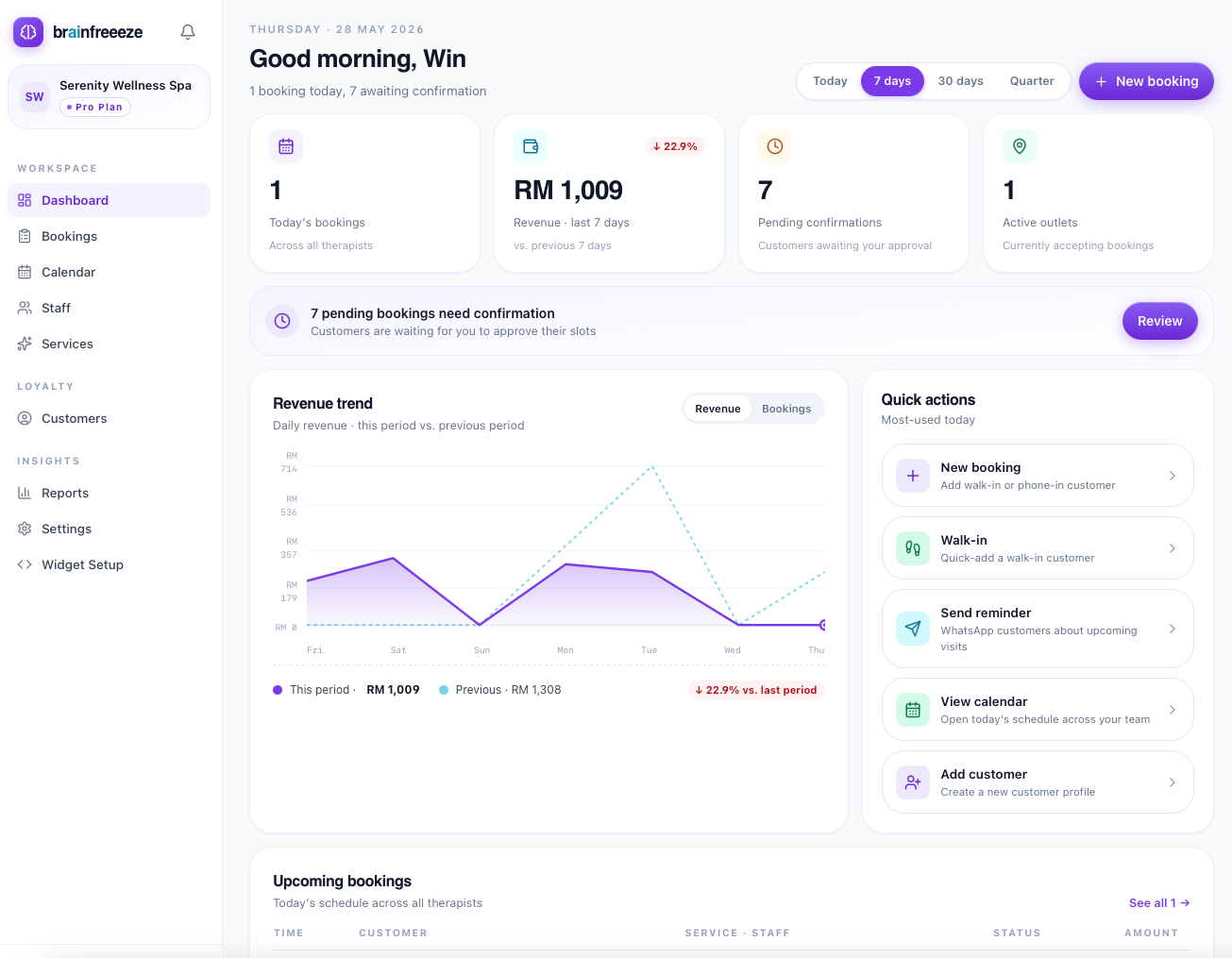Image resolution: width=1232 pixels, height=958 pixels.
Task: Click the Active outlets location pin icon
Action: pos(1020,146)
